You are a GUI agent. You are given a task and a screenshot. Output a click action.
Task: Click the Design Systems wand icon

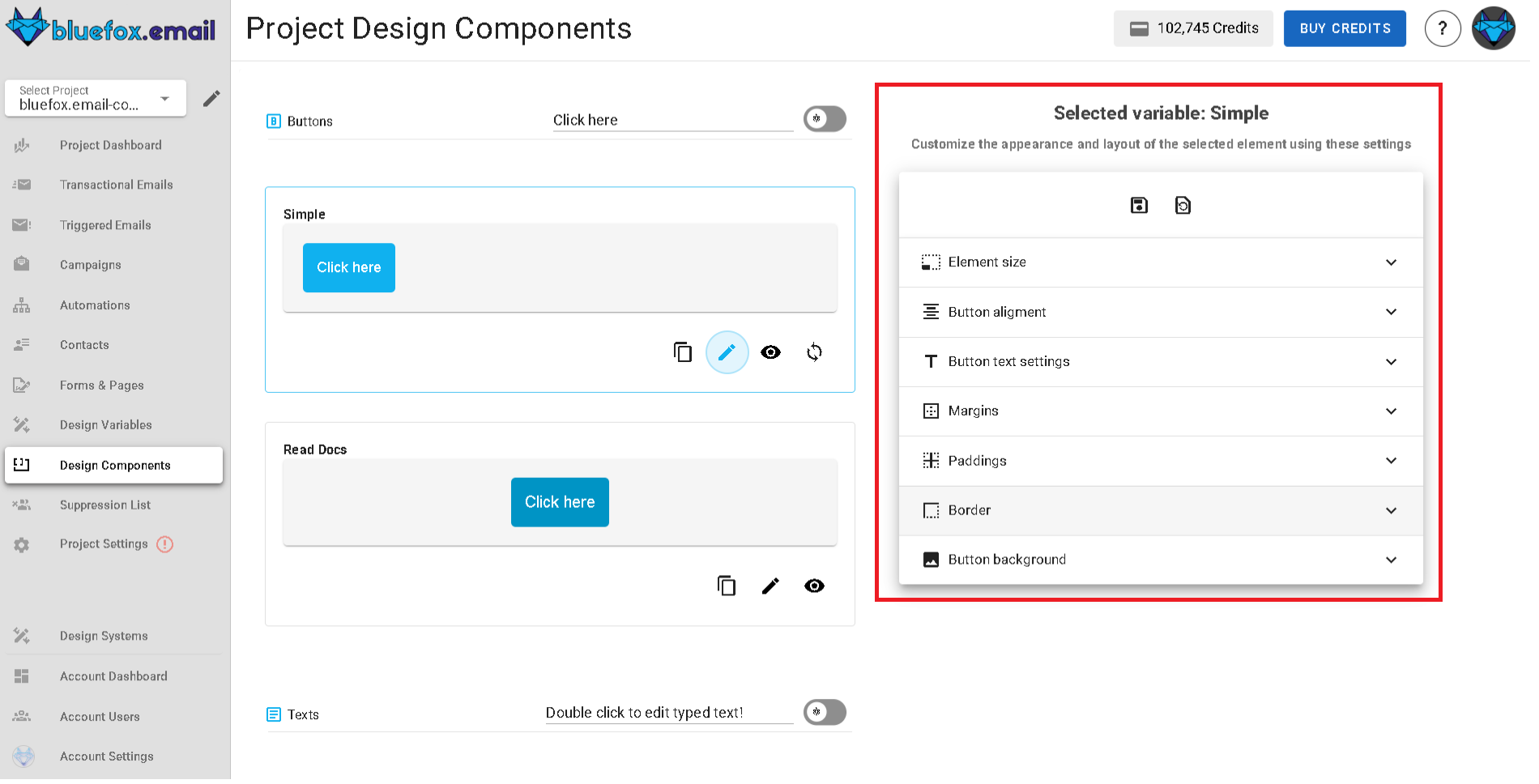coord(22,637)
